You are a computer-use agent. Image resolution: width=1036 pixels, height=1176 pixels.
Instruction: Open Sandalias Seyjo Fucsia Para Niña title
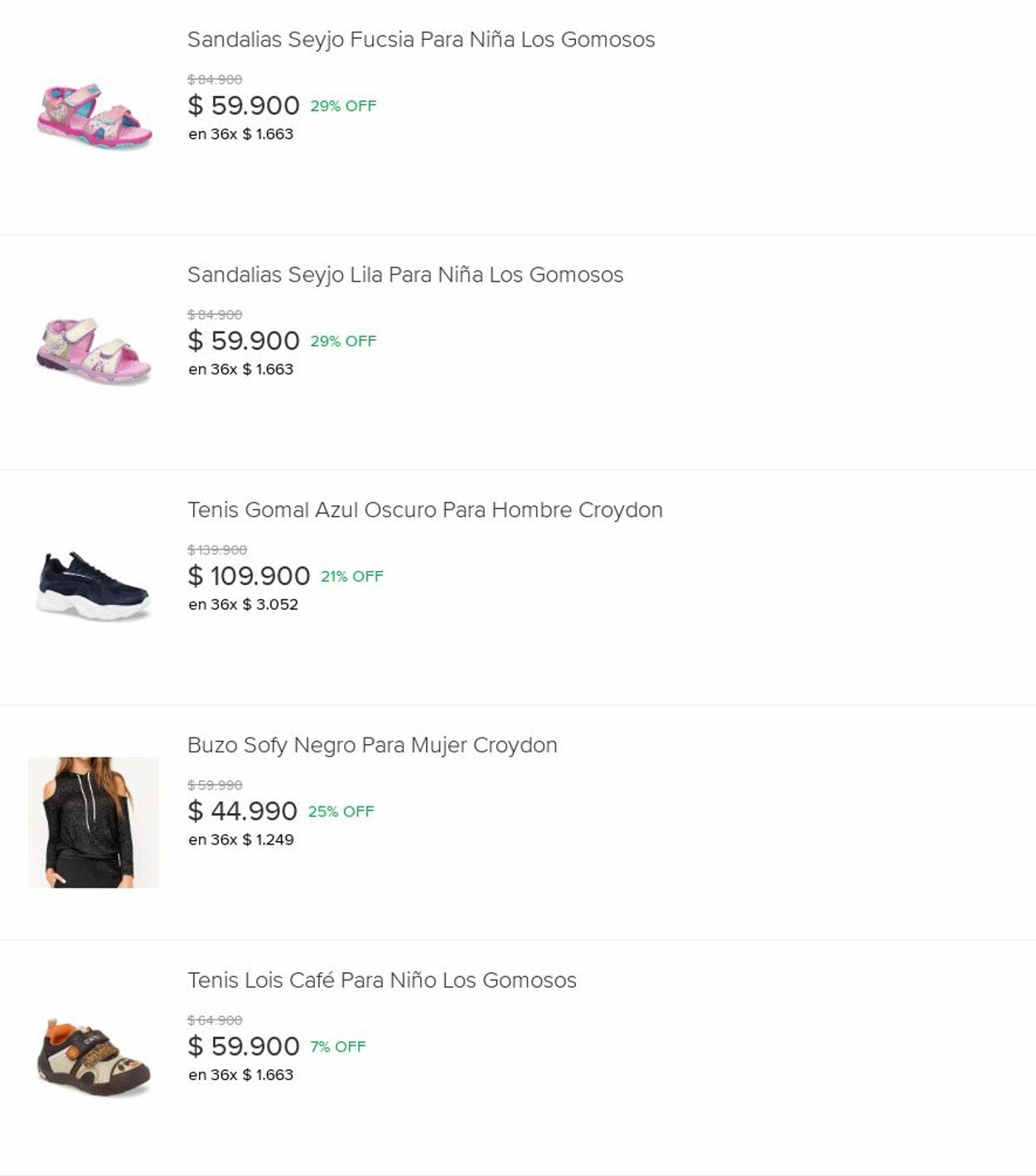[x=420, y=40]
